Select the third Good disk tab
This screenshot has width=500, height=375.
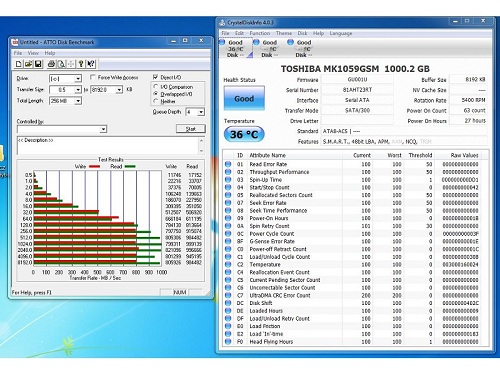[303, 48]
